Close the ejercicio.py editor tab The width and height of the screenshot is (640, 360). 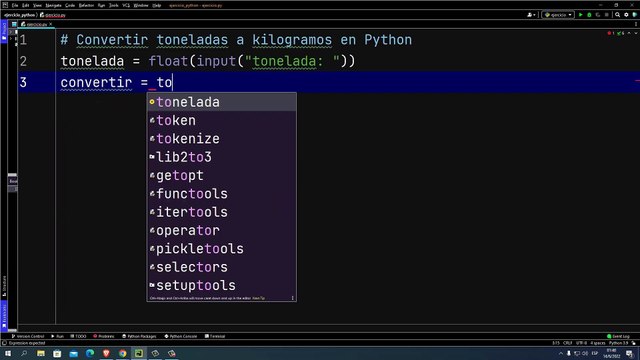[51, 24]
